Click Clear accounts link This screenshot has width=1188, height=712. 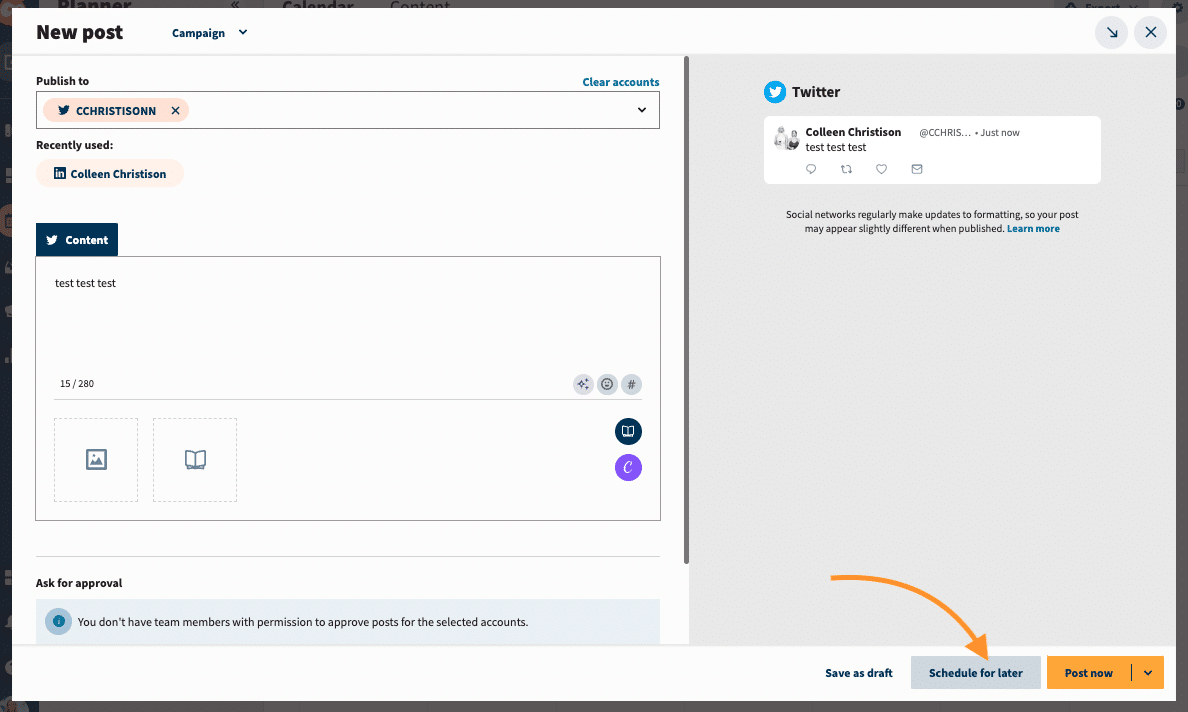(x=620, y=82)
